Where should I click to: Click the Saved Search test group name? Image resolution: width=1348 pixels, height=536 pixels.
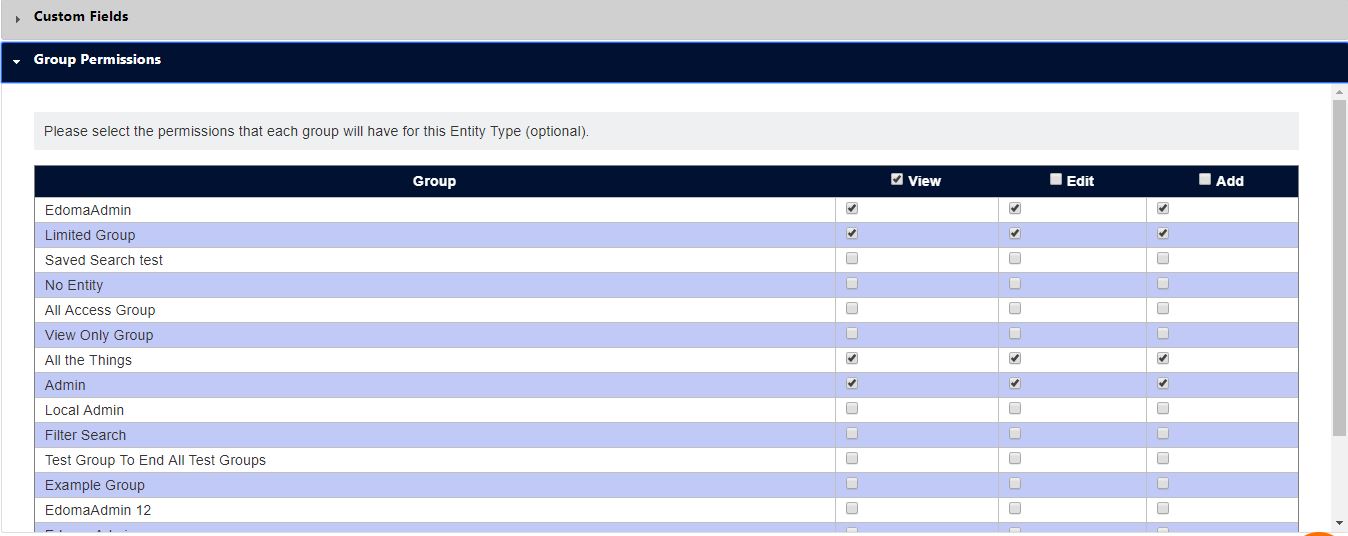click(x=104, y=260)
